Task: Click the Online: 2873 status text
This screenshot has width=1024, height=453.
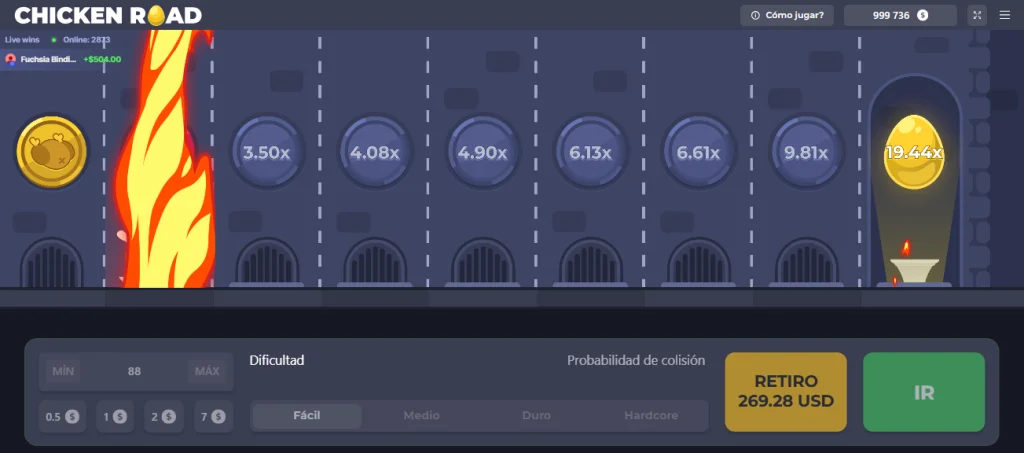Action: pos(86,40)
